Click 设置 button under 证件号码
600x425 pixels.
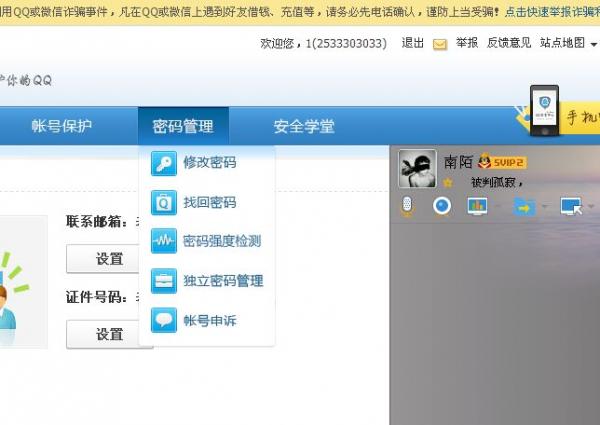109,334
